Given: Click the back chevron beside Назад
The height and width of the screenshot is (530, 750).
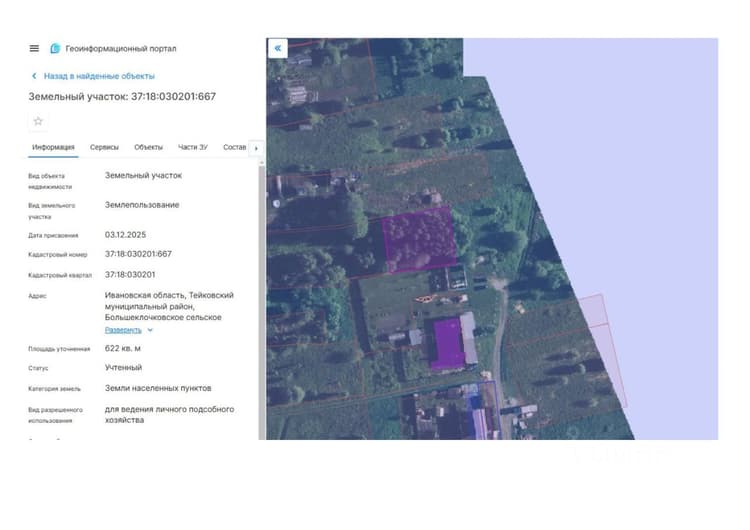Looking at the screenshot, I should (34, 76).
